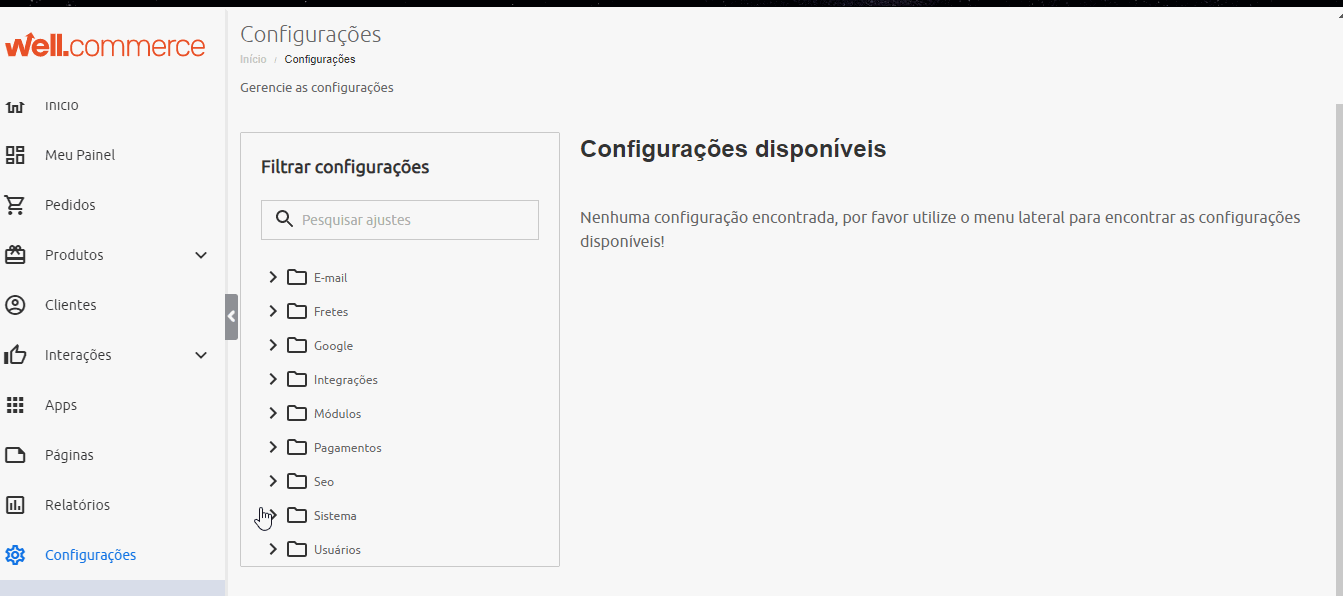
Task: Select the Fretes label in tree
Action: tap(331, 312)
